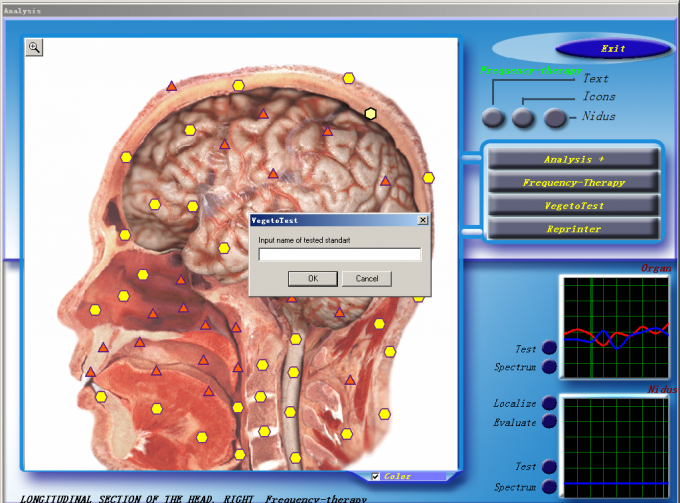Open the Reprinter function

(573, 229)
